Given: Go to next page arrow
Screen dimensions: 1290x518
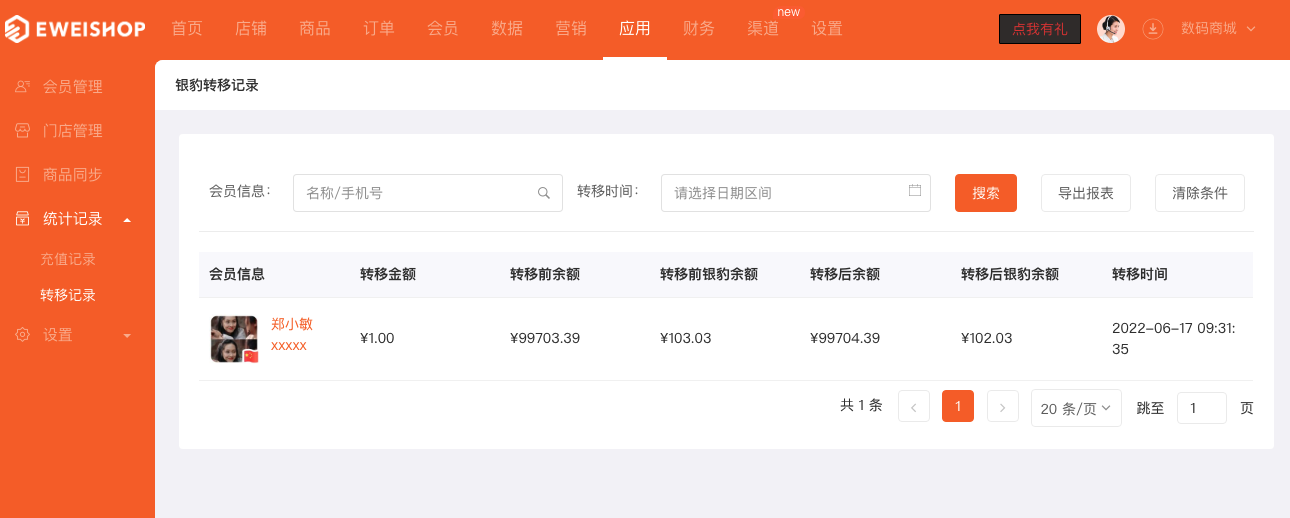Looking at the screenshot, I should tap(1003, 406).
